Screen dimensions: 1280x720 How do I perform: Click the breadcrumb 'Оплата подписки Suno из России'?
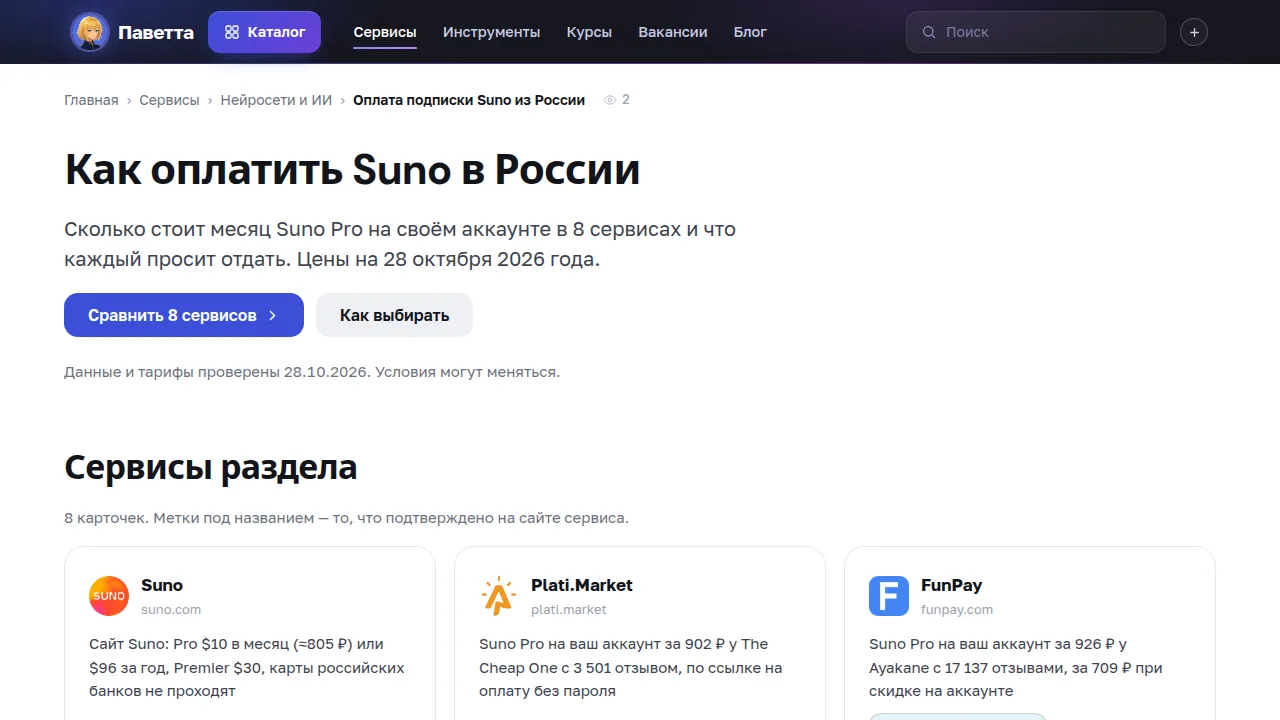pos(469,100)
